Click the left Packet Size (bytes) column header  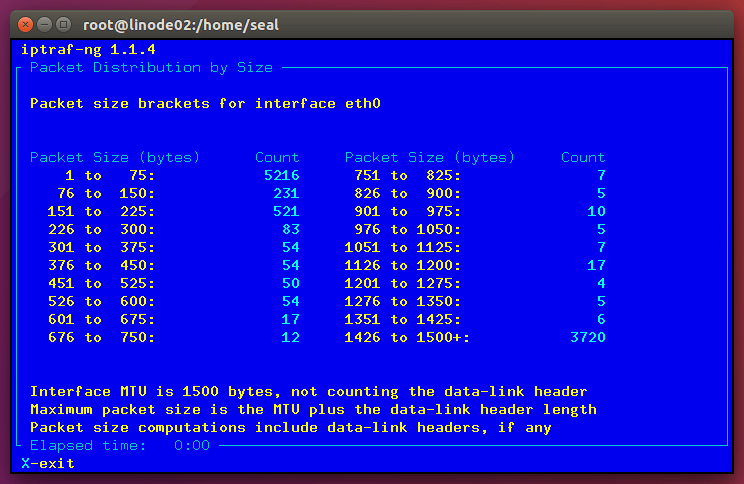[115, 158]
